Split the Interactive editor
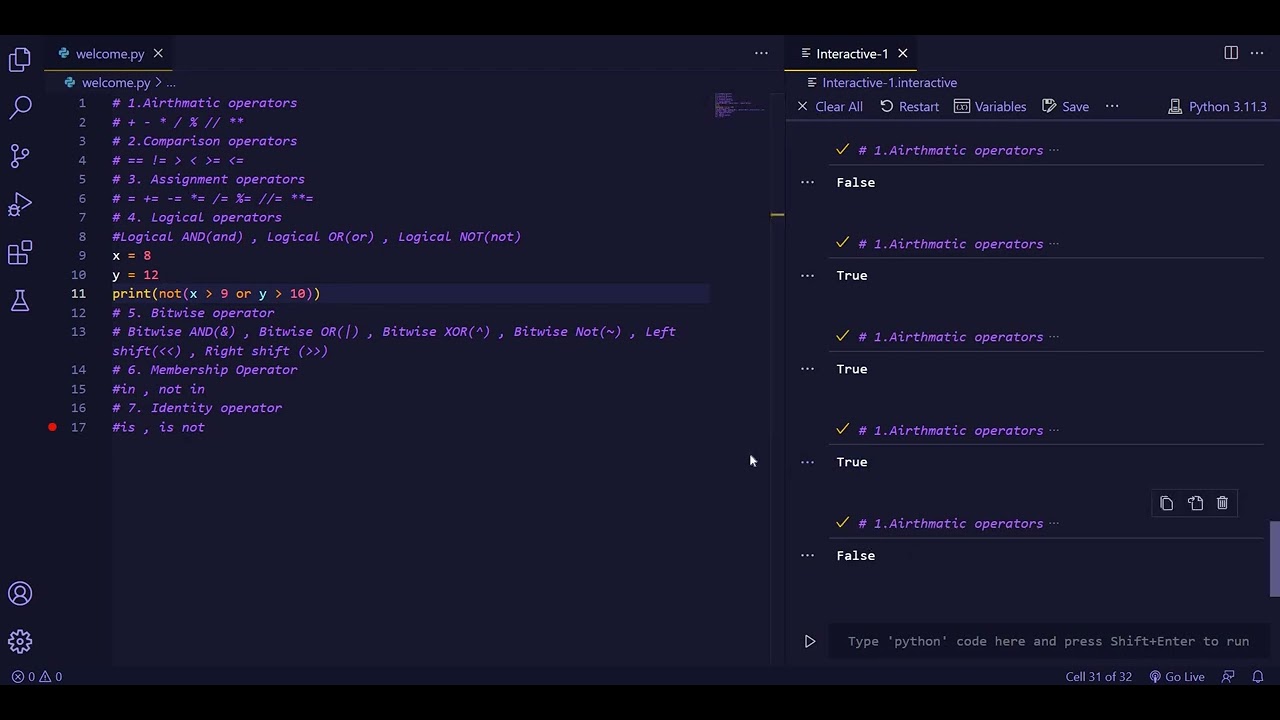 point(1231,54)
